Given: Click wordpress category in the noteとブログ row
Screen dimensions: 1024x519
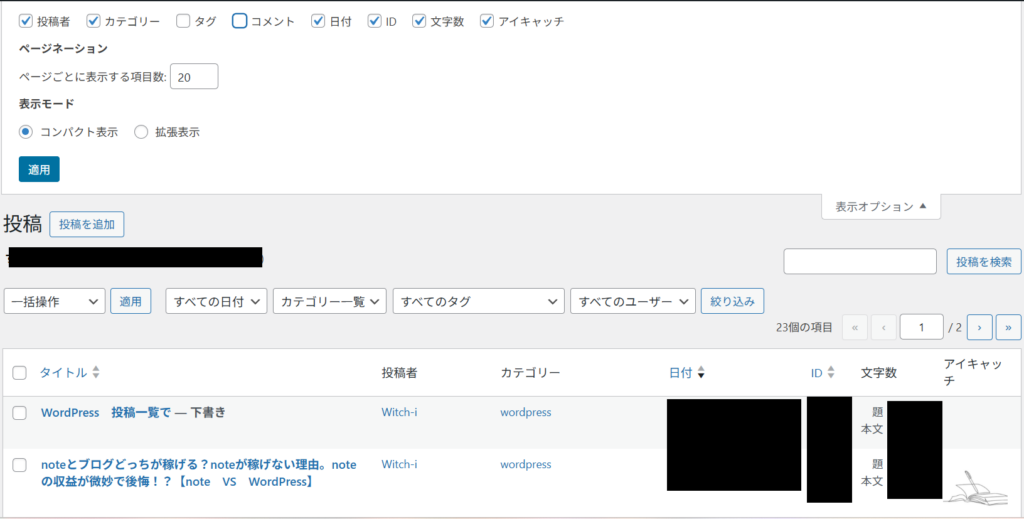Looking at the screenshot, I should (x=526, y=465).
